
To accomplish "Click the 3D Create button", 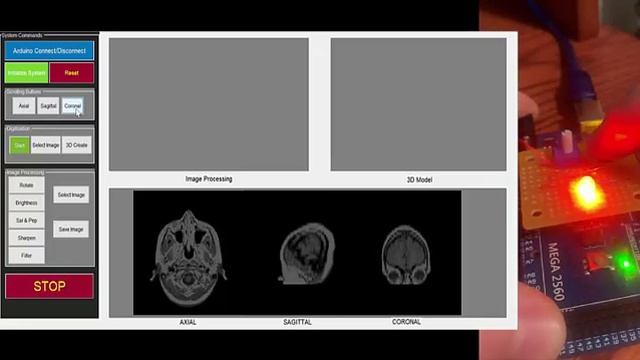I will tap(76, 145).
